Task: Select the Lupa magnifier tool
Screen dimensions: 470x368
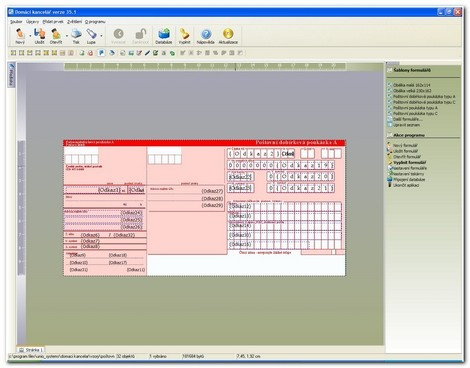Action: point(91,34)
